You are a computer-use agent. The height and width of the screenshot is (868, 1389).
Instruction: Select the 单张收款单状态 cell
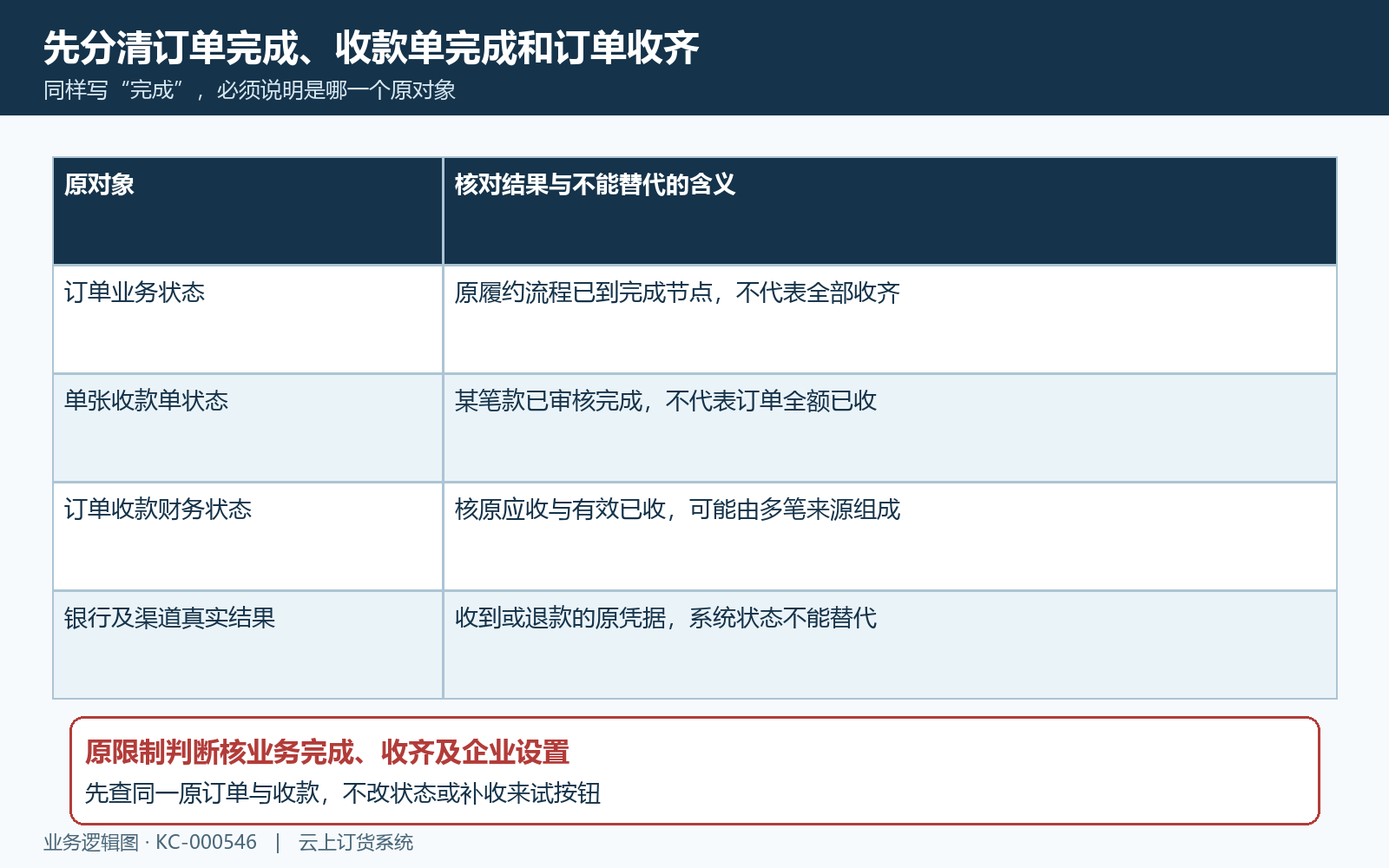(x=248, y=428)
